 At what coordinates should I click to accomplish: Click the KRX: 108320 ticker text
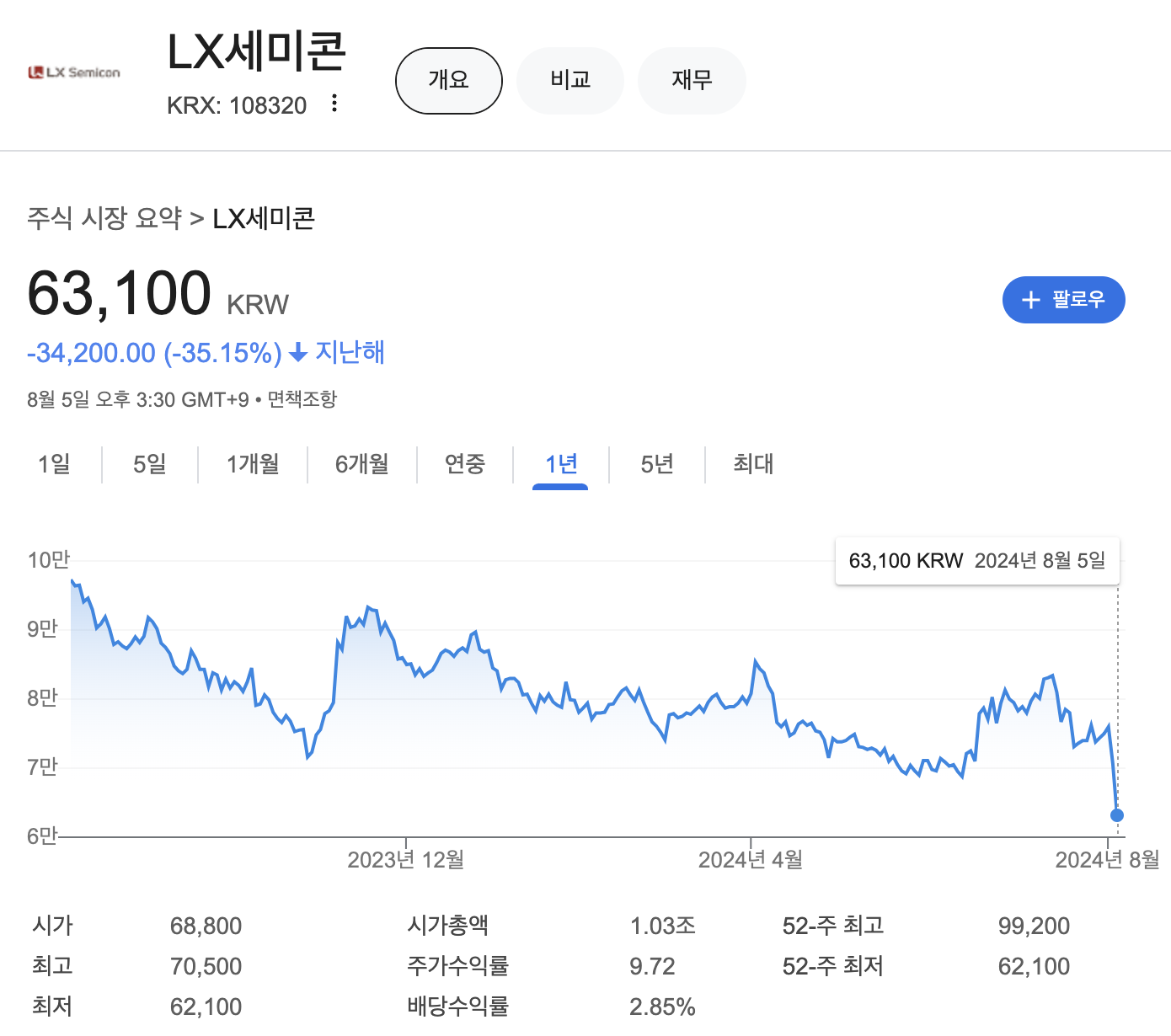237,105
